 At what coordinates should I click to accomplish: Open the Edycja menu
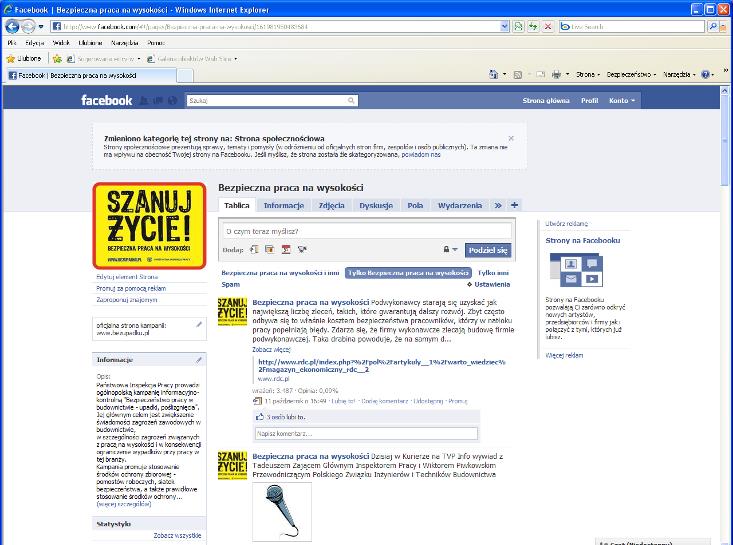coord(35,43)
